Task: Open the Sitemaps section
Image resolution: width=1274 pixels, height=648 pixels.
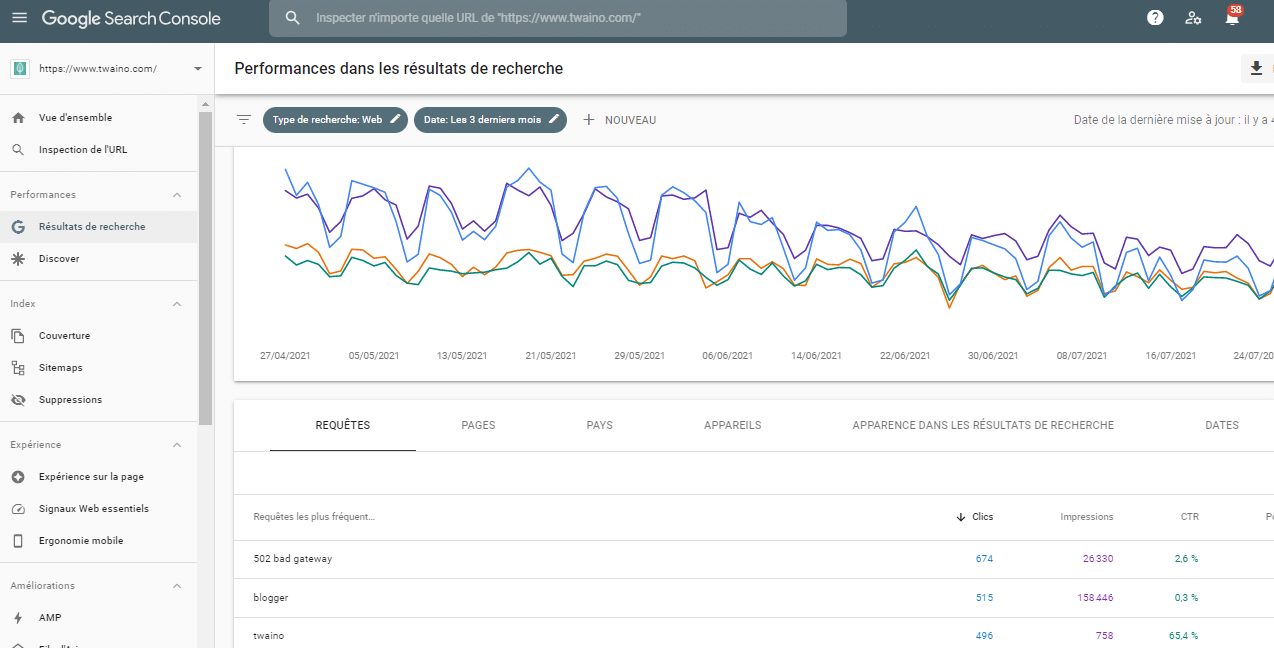Action: [60, 368]
